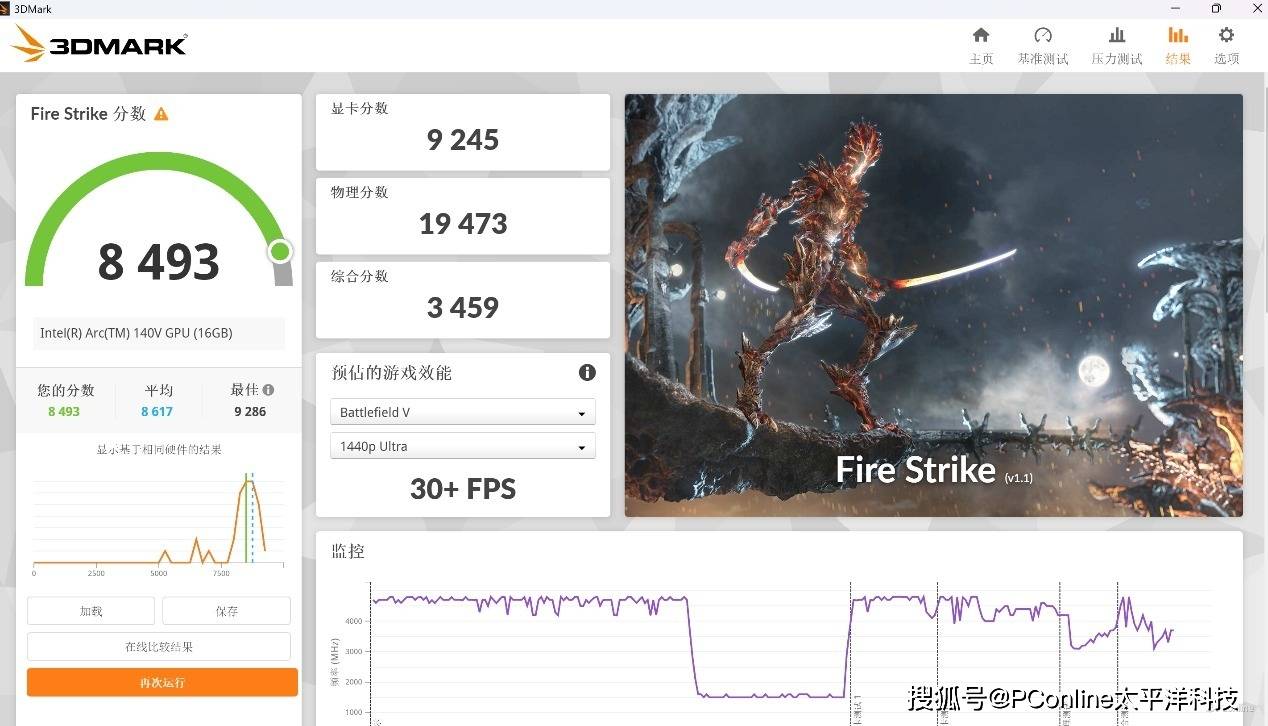Click the 30+ FPS estimate text
Screen dimensions: 1268x726
(x=462, y=489)
